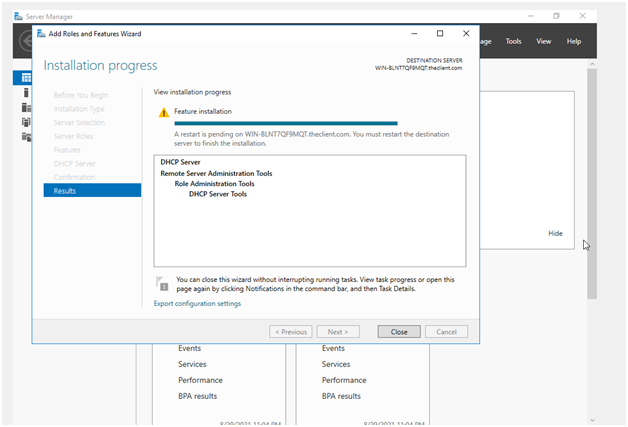Click the Local Server icon in Server Manager sidebar
This screenshot has height=427, width=628.
coord(26,93)
